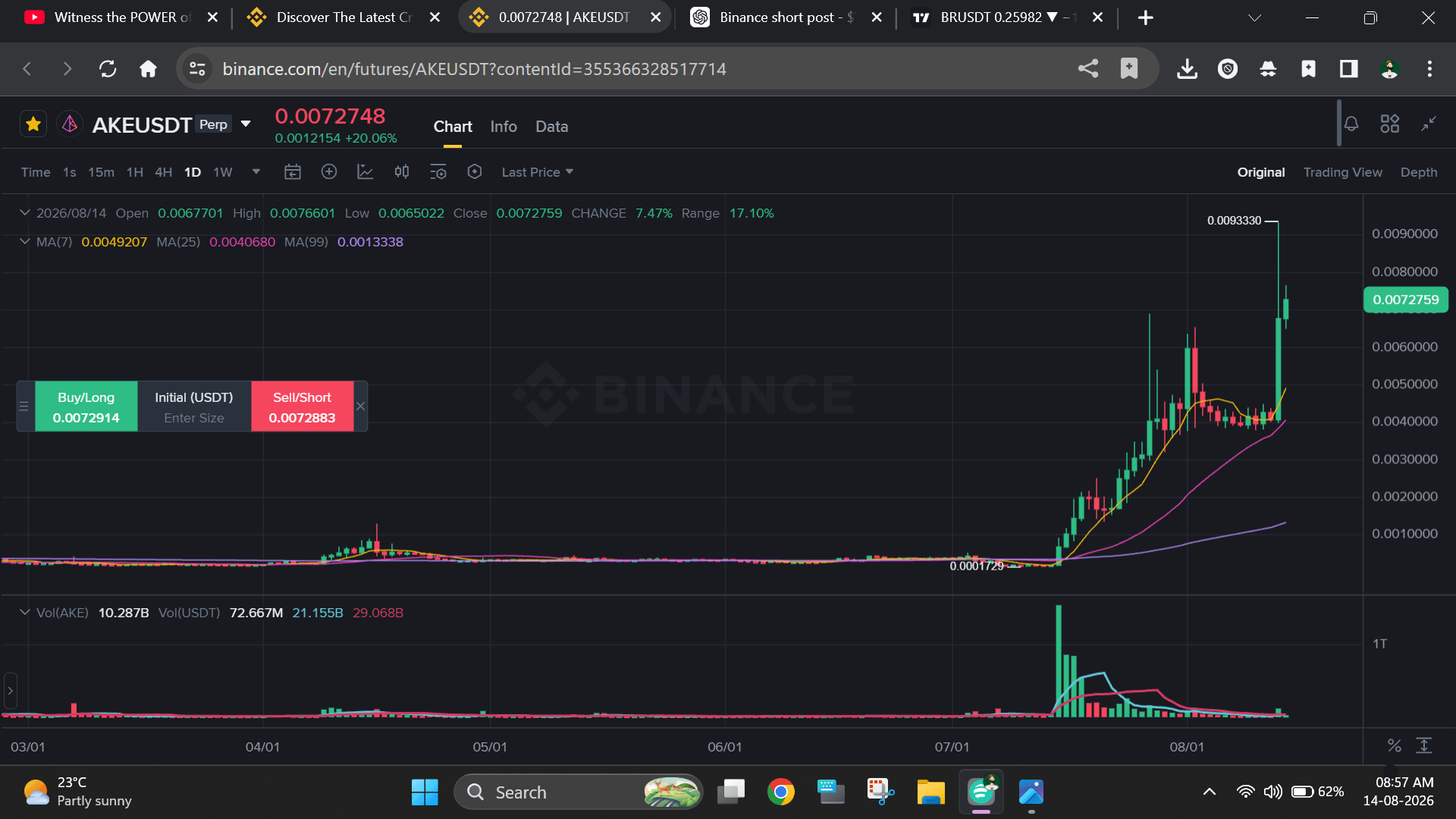Collapse the volume indicator chevron
This screenshot has width=1456, height=819.
pos(24,613)
